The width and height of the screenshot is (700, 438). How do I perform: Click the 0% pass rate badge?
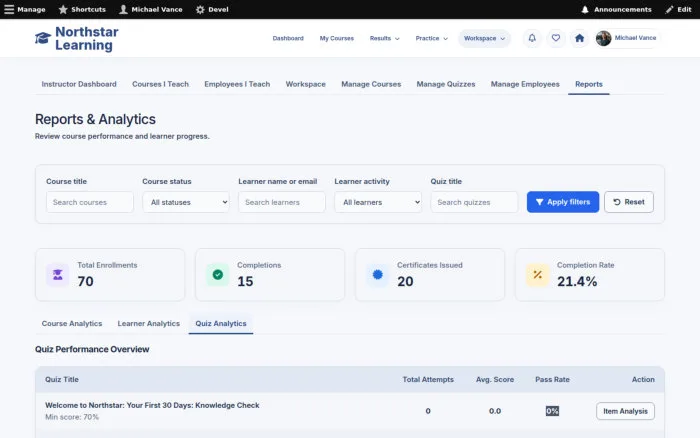tap(552, 411)
